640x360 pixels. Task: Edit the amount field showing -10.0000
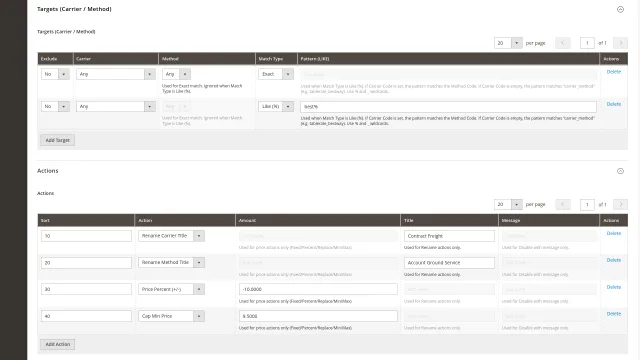pyautogui.click(x=318, y=289)
